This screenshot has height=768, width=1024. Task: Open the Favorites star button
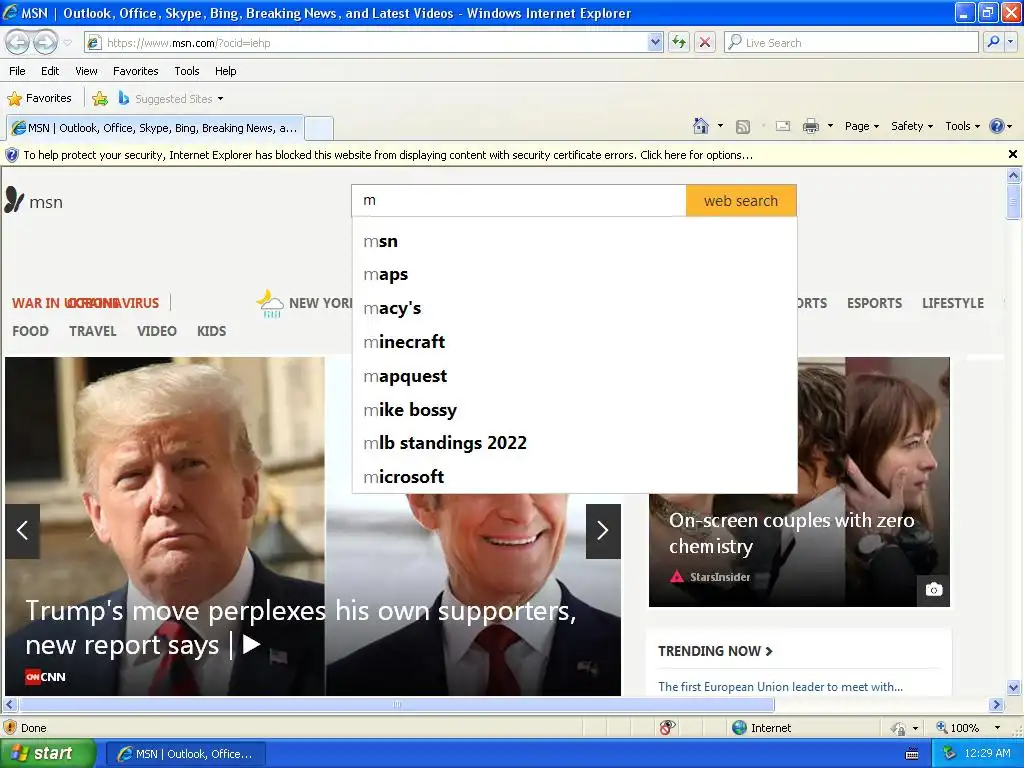[39, 99]
